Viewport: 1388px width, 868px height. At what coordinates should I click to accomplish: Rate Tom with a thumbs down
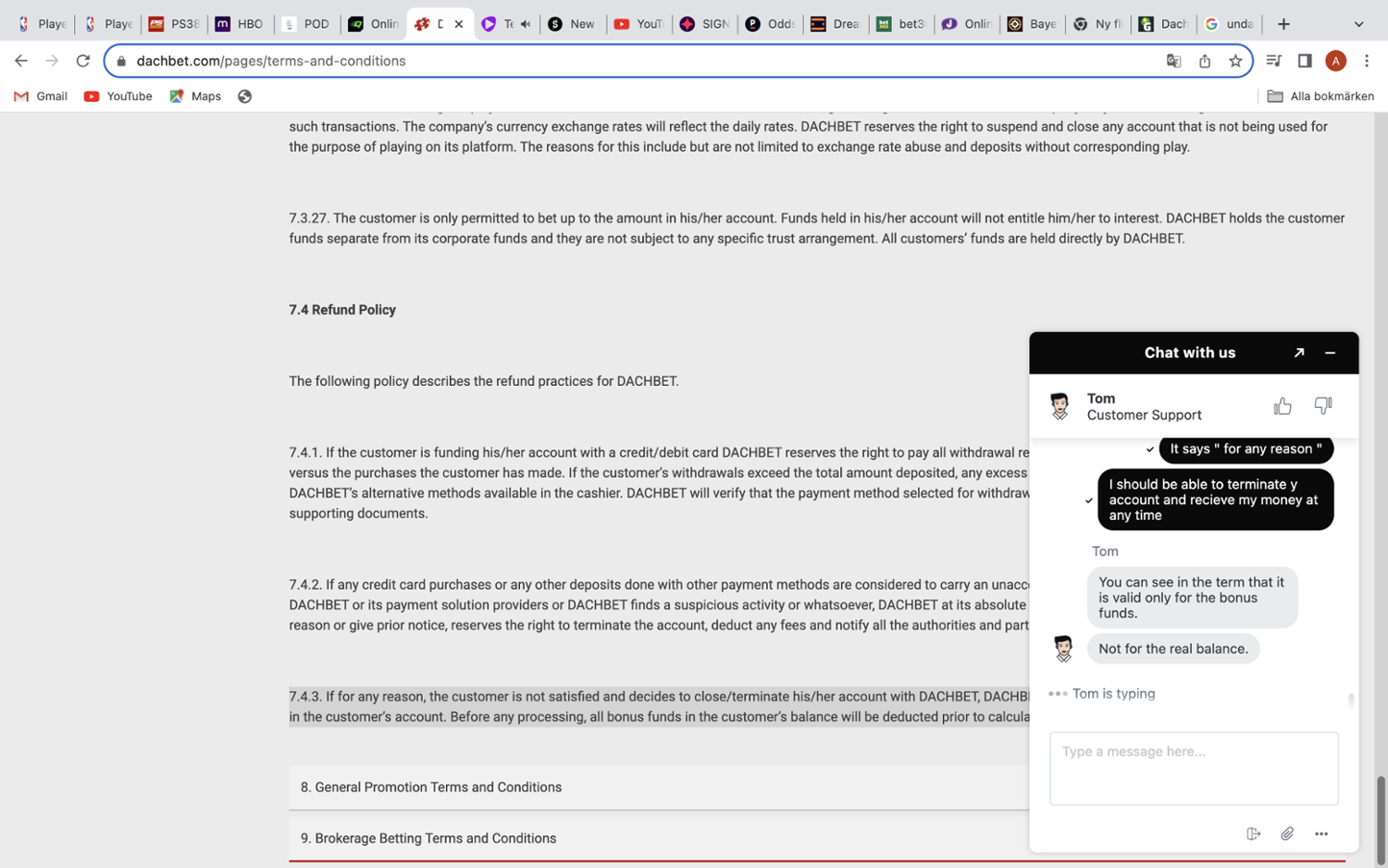pyautogui.click(x=1323, y=406)
